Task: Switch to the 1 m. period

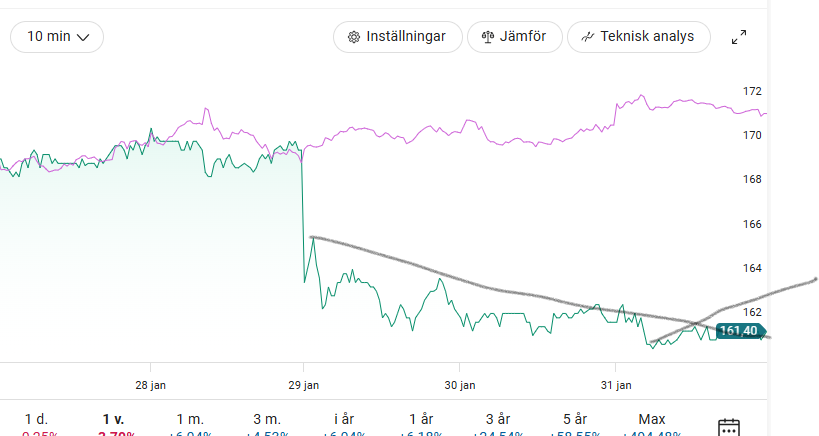Action: (x=190, y=420)
